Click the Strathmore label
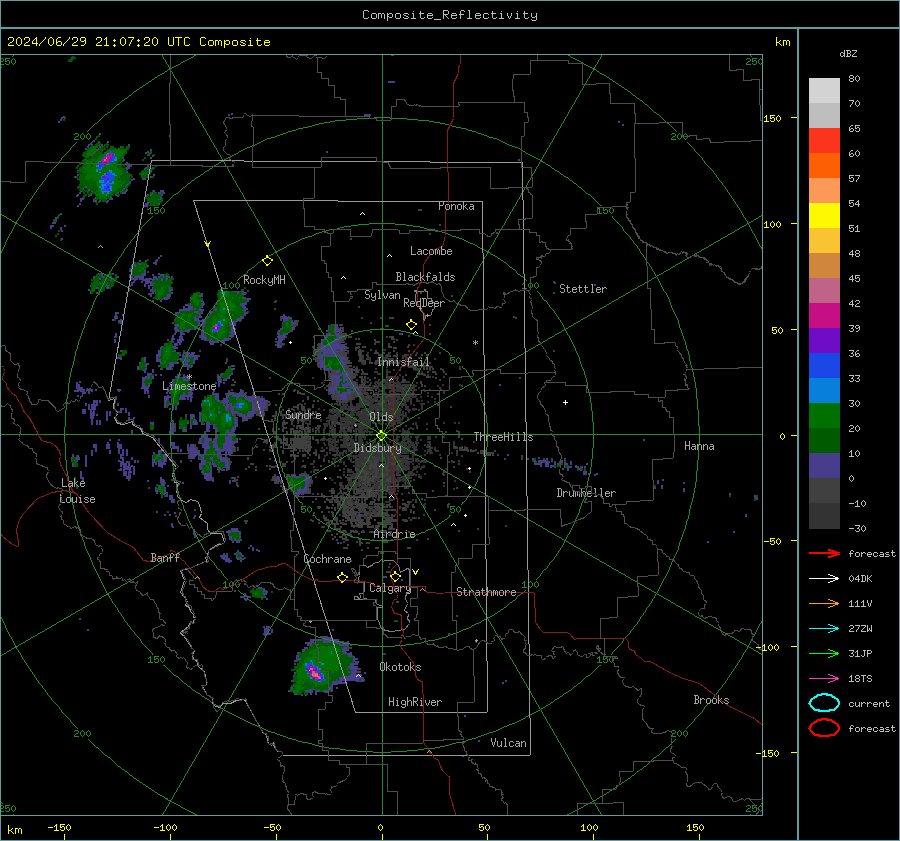 486,592
